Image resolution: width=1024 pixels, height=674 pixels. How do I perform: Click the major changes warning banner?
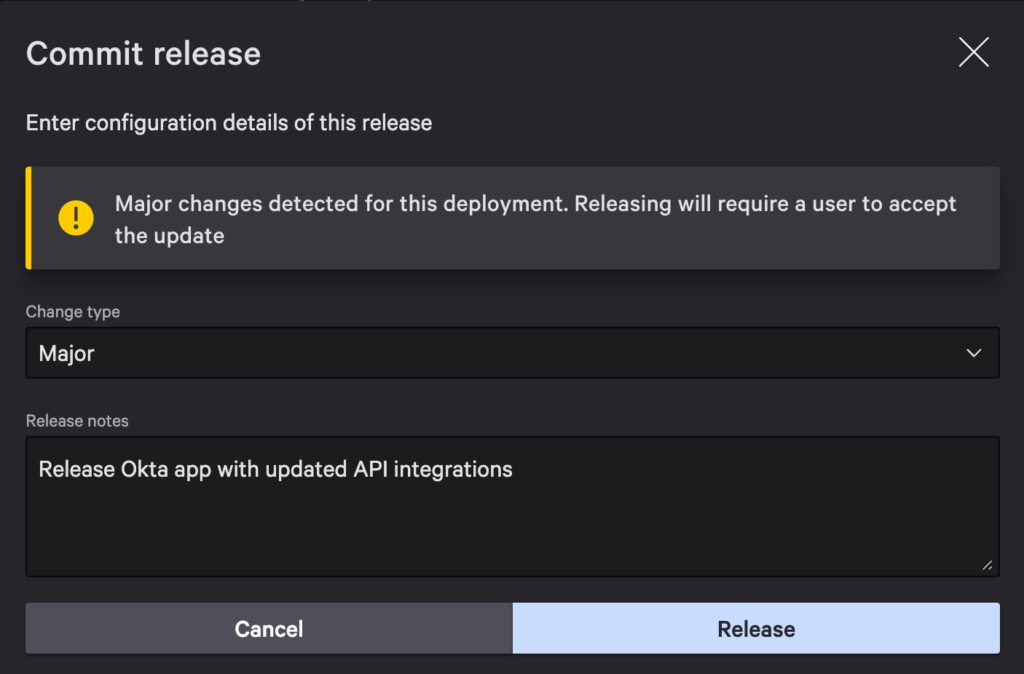[512, 218]
